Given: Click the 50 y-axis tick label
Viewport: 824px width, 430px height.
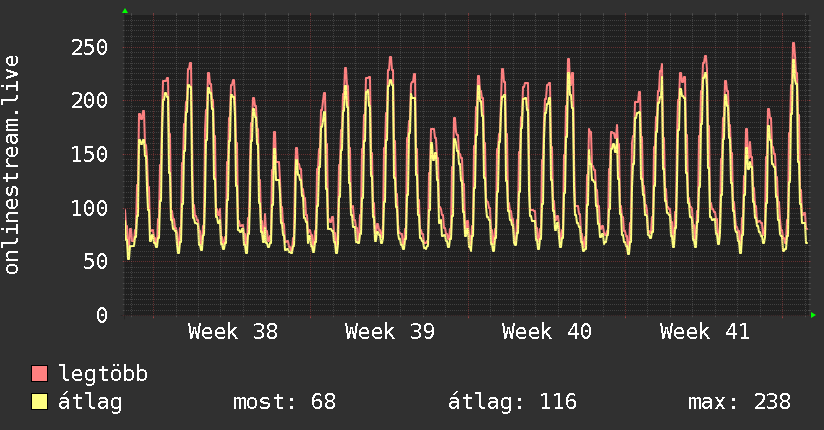Looking at the screenshot, I should (96, 261).
